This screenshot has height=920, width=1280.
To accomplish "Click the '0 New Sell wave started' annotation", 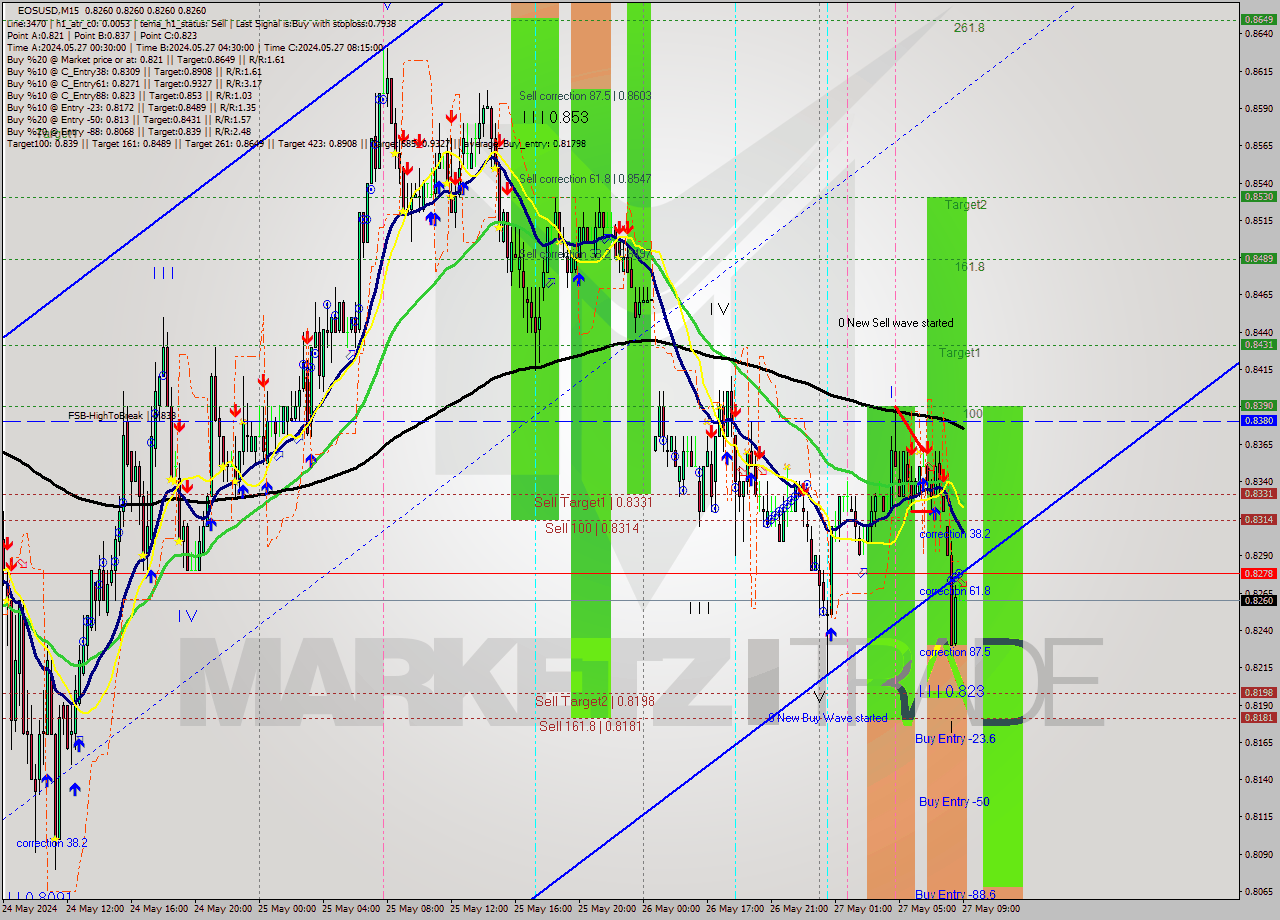I will point(896,323).
